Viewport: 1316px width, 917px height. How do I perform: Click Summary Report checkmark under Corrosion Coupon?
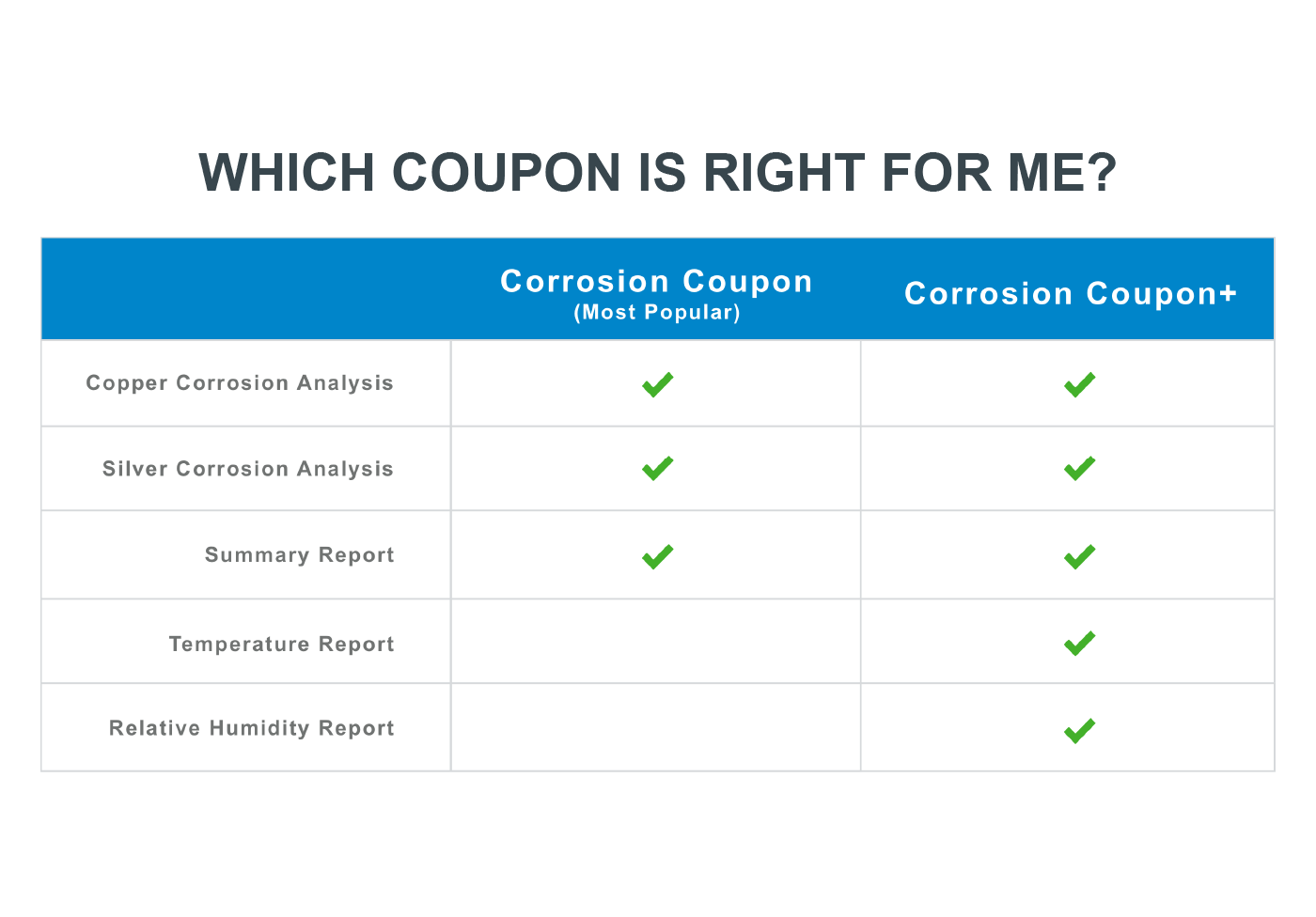tap(657, 556)
